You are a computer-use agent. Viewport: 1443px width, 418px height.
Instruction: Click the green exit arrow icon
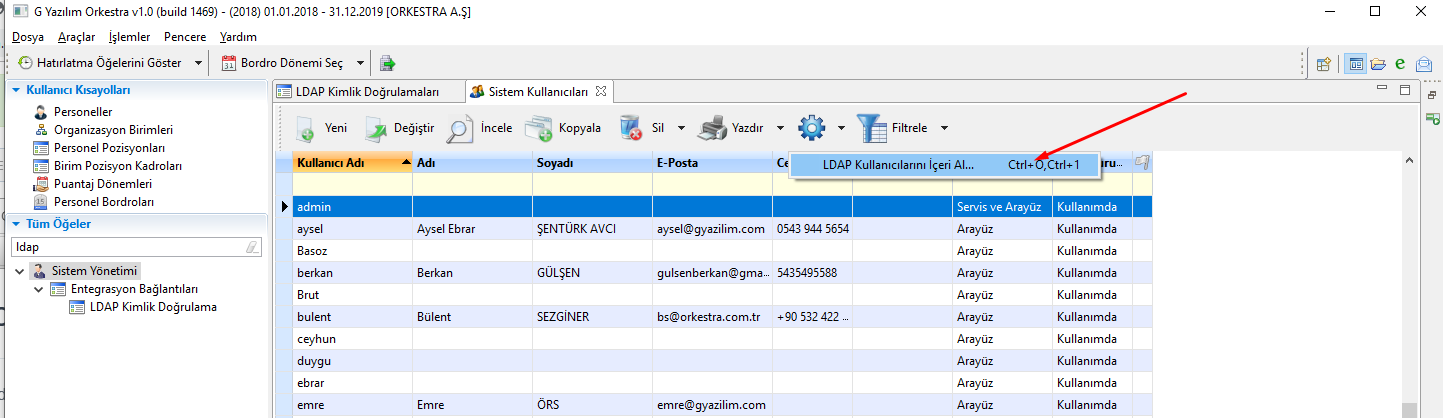tap(387, 63)
